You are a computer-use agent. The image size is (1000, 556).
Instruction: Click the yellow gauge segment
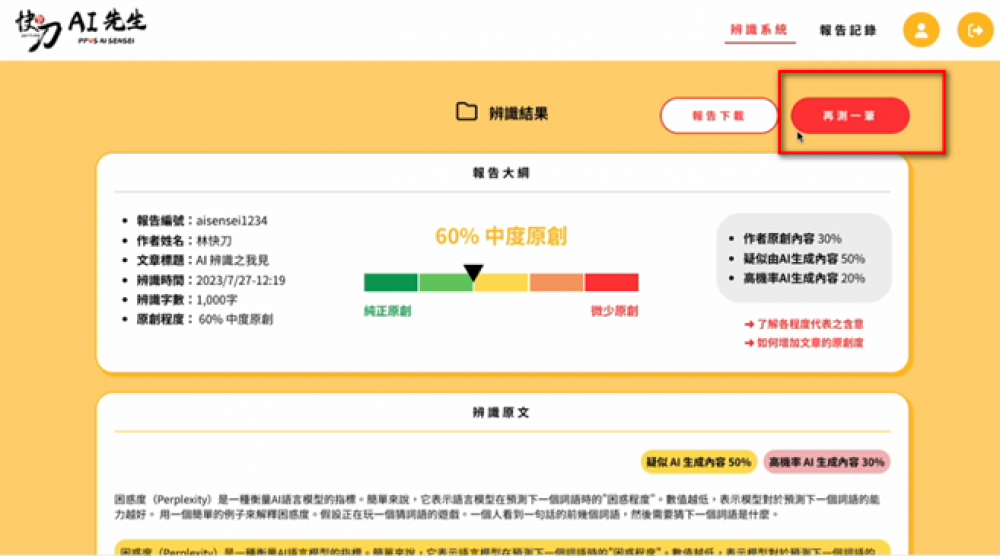tap(501, 283)
